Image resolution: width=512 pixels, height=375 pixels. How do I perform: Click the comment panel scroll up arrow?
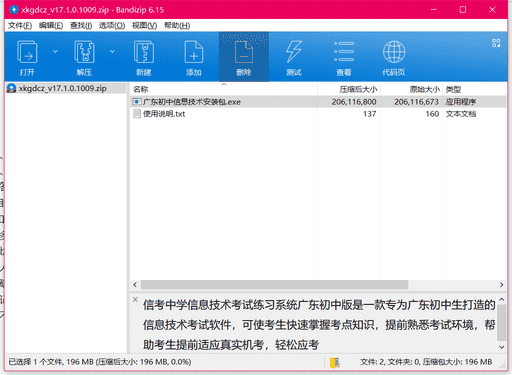coord(501,300)
